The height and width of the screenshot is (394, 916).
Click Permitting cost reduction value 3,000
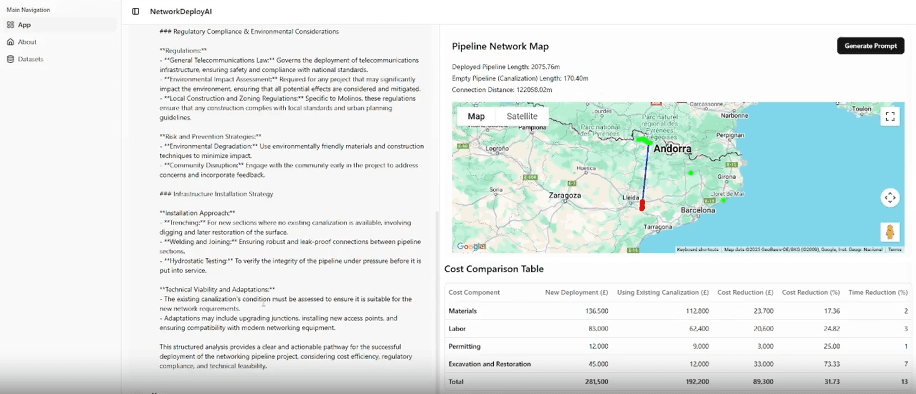point(765,346)
